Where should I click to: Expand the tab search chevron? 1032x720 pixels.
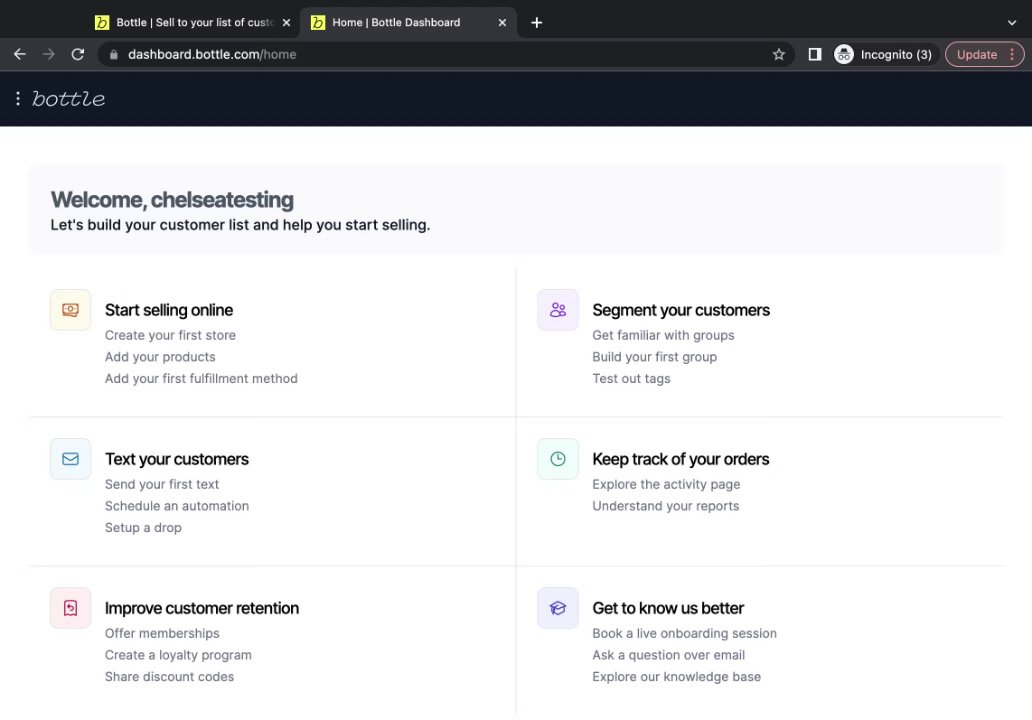tap(1012, 22)
